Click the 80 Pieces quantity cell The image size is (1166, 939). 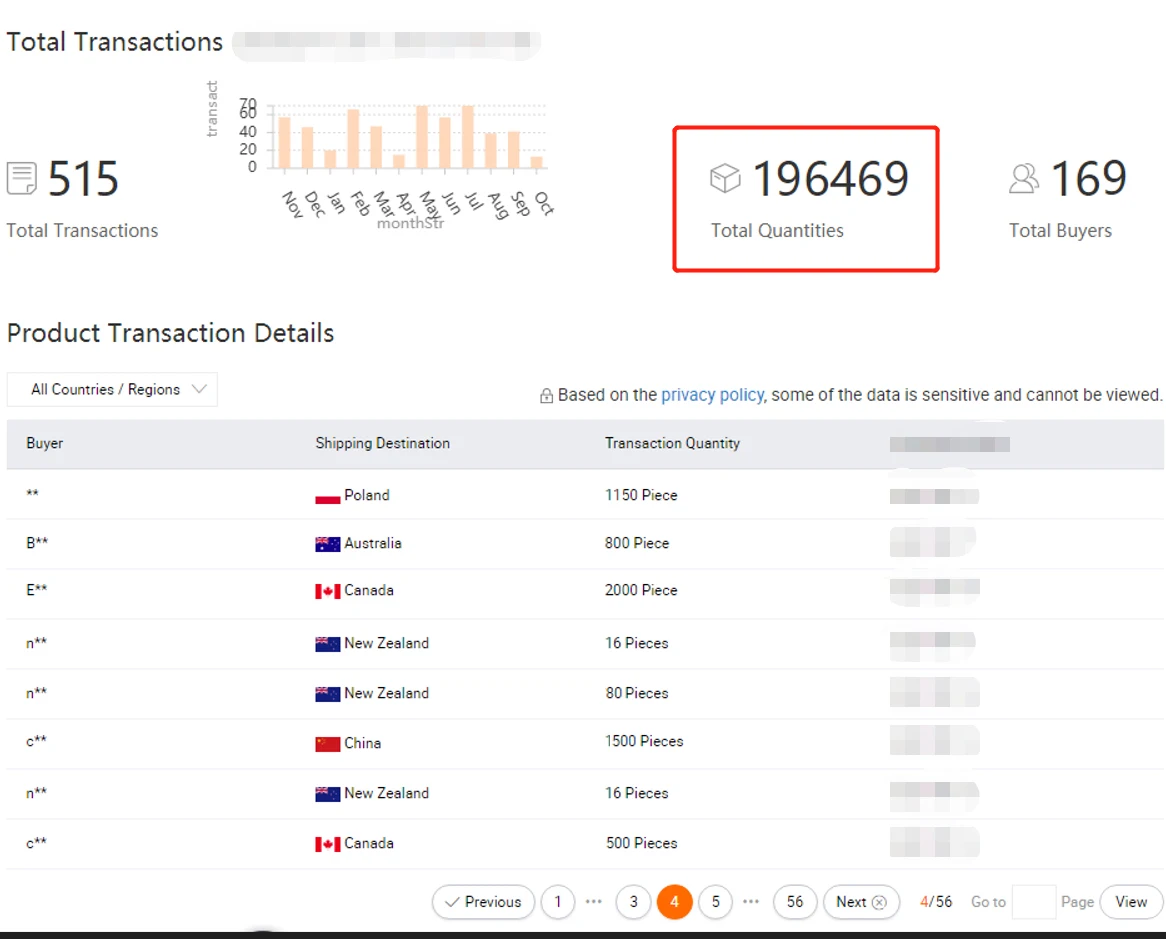pyautogui.click(x=637, y=693)
